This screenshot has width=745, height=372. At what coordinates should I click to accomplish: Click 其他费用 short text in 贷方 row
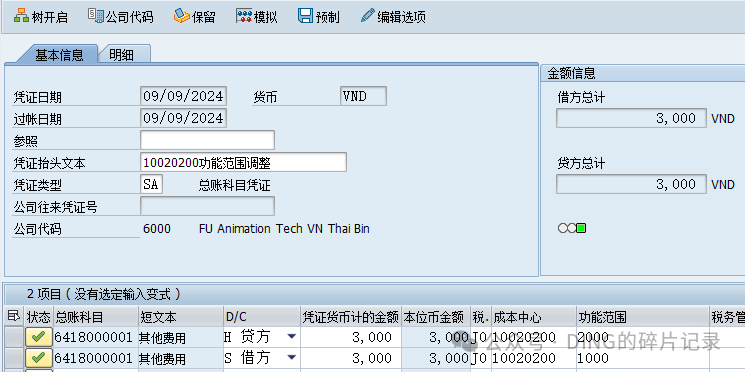[181, 337]
